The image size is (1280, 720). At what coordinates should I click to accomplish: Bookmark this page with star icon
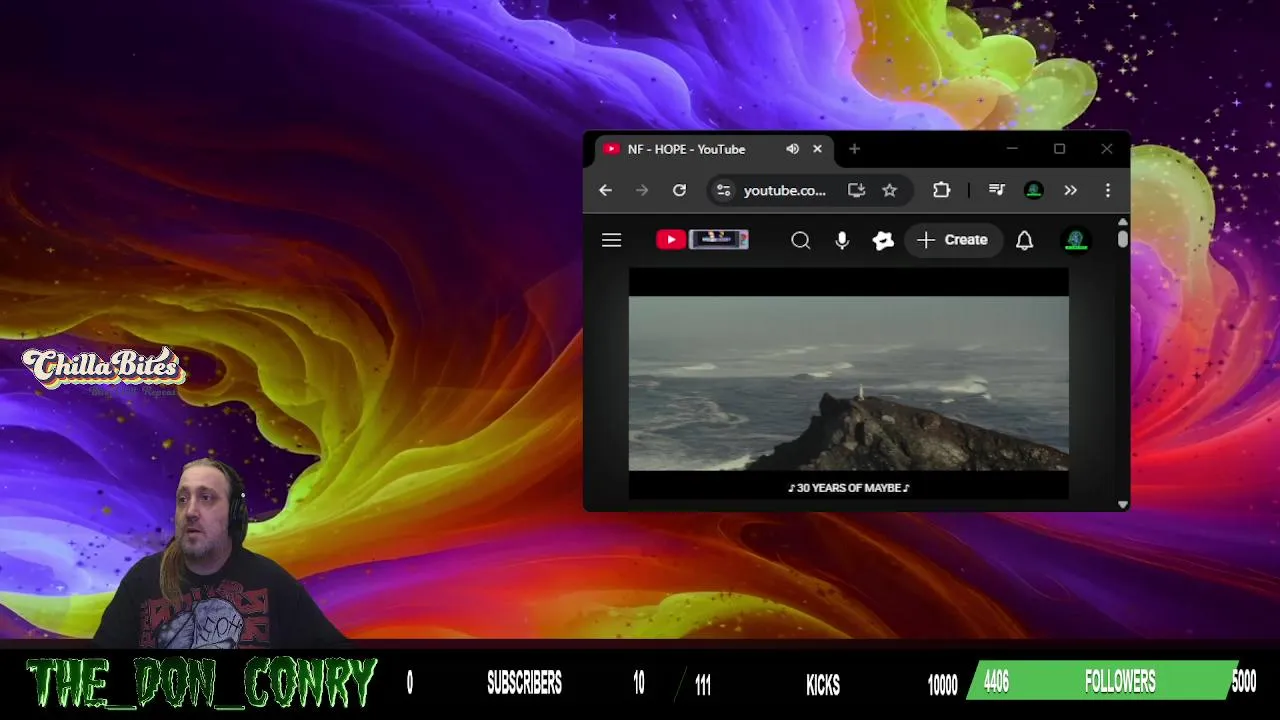point(889,190)
